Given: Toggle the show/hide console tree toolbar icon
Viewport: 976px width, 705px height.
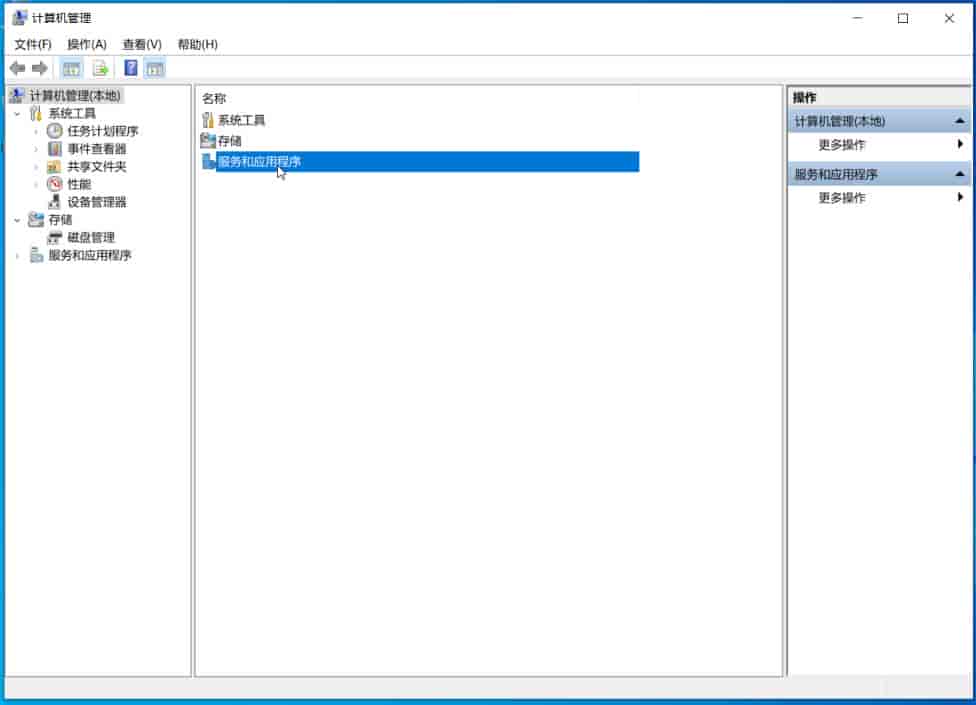Looking at the screenshot, I should point(72,68).
